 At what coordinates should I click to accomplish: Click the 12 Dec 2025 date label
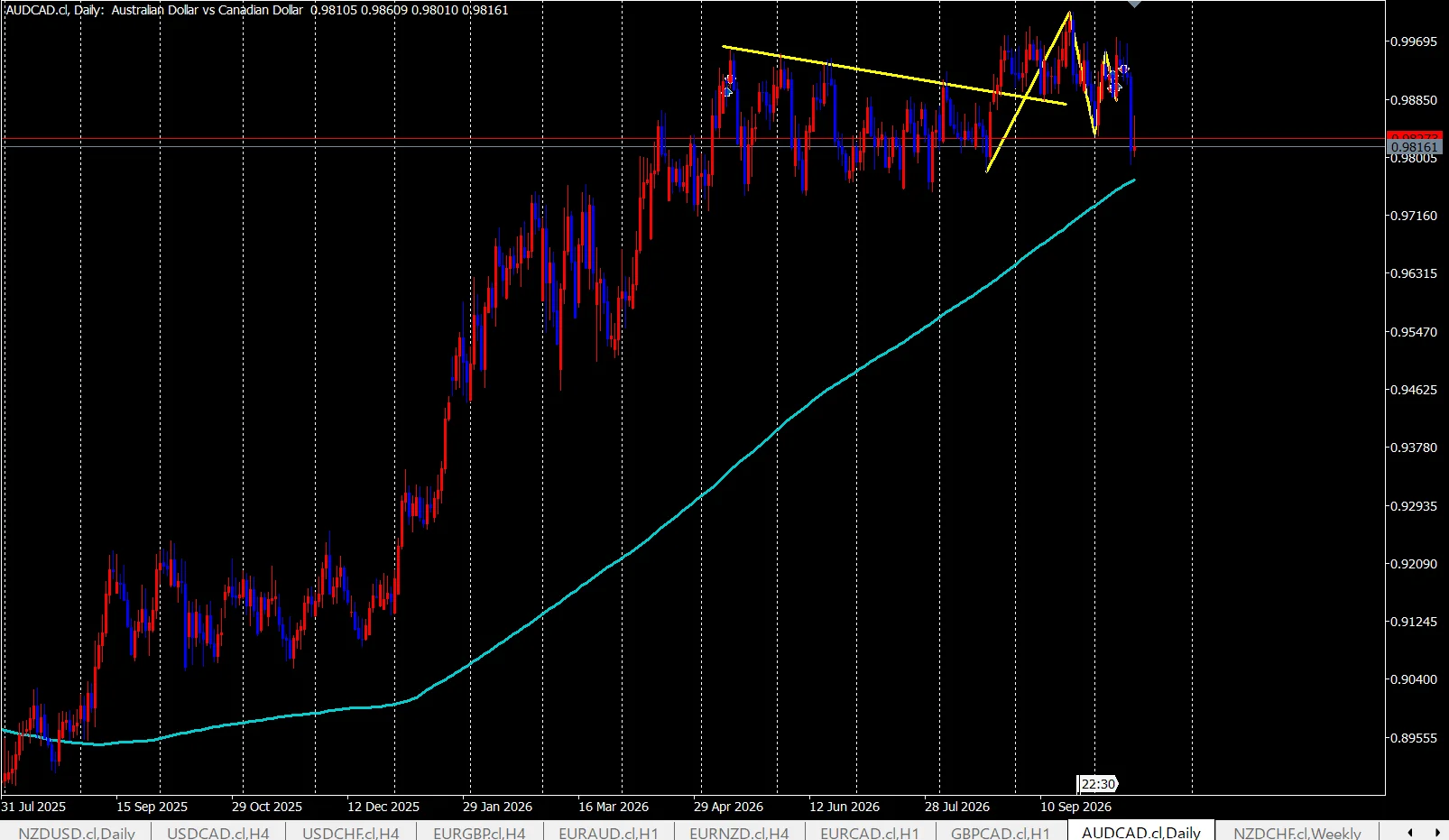383,807
